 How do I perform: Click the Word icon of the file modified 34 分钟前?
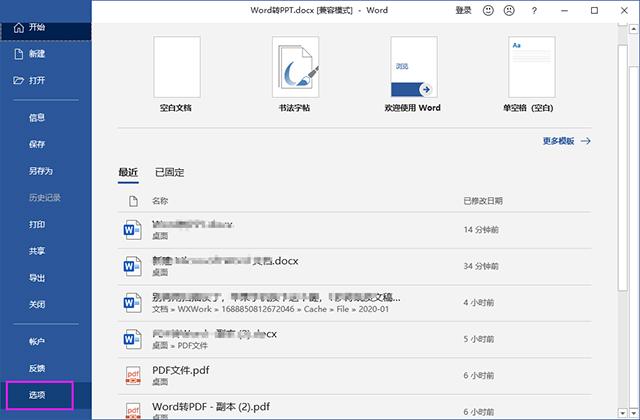[132, 266]
